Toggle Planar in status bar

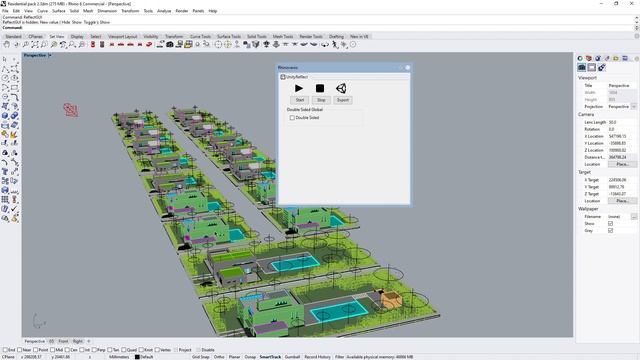tap(234, 357)
